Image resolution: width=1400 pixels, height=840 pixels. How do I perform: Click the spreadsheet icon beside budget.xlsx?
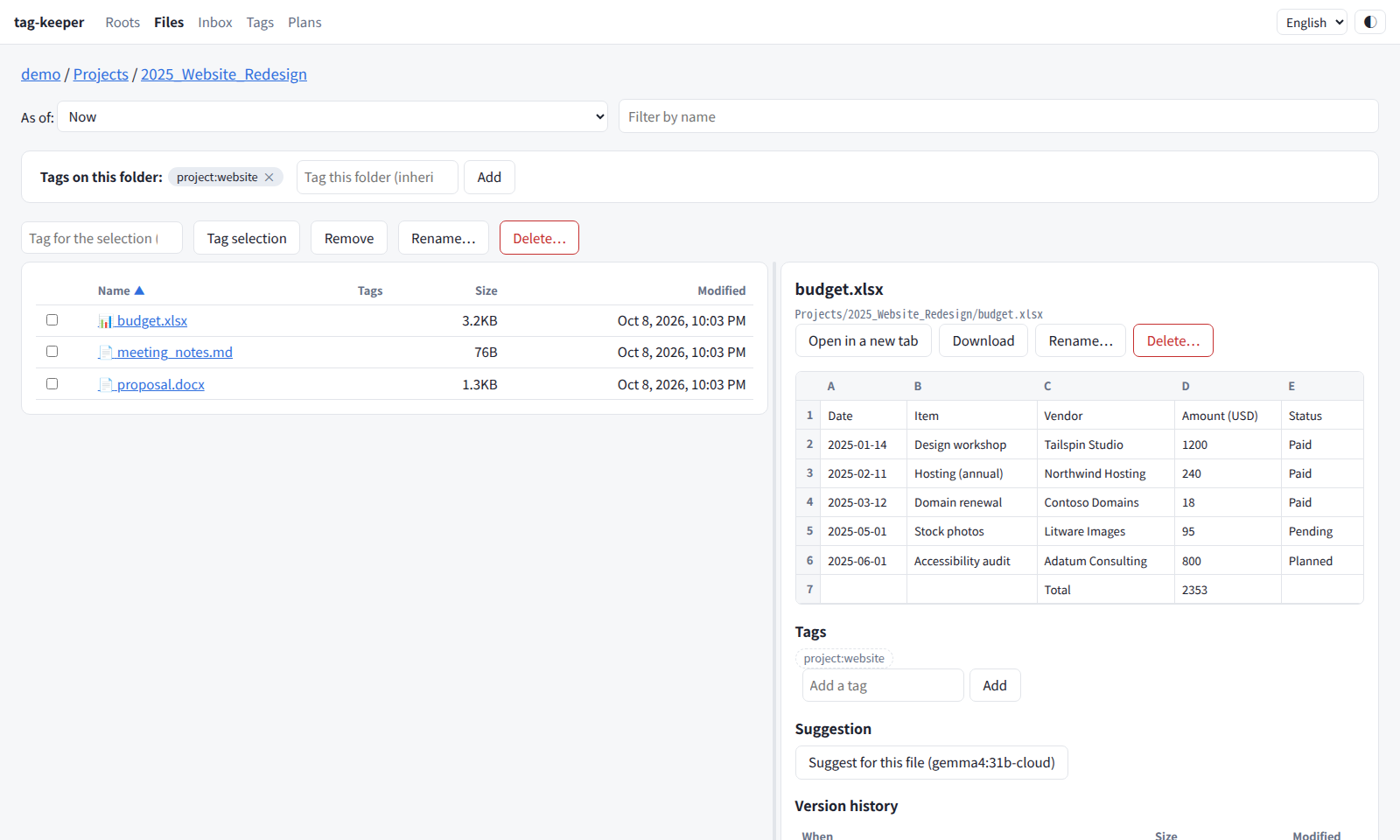coord(105,321)
